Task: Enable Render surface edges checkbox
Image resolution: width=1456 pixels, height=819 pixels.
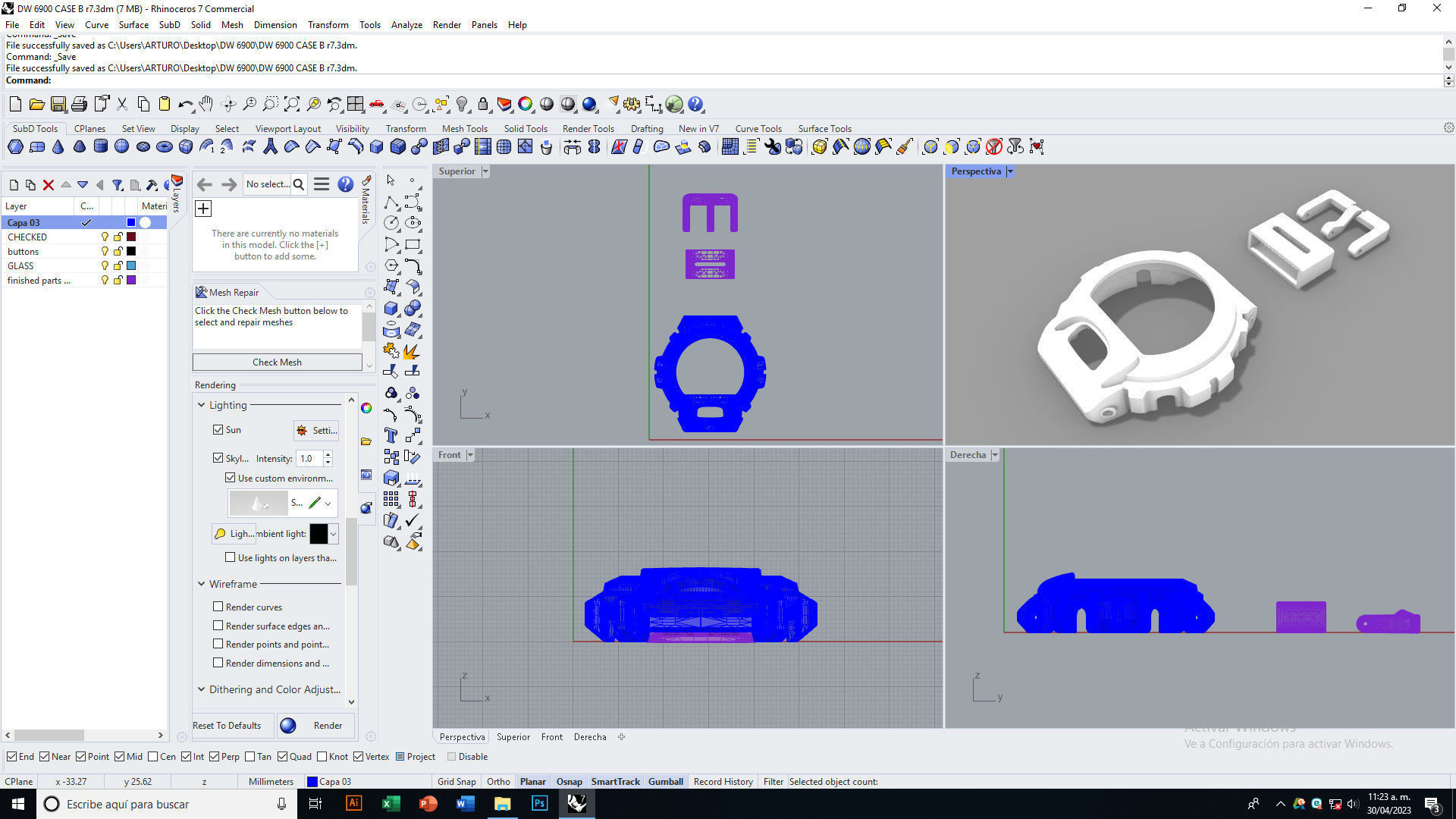Action: tap(218, 626)
